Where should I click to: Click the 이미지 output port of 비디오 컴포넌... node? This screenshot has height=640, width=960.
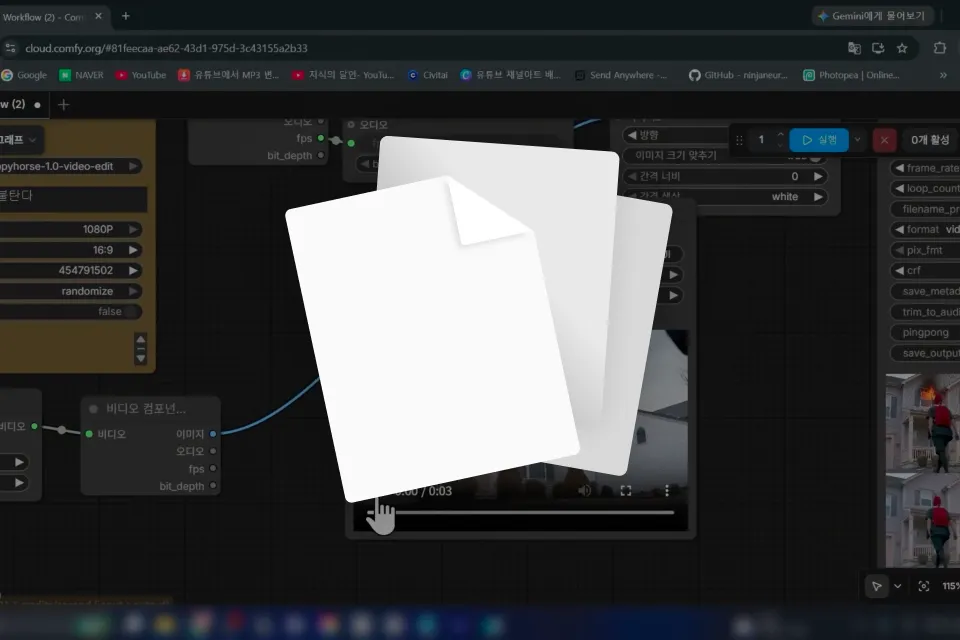(212, 434)
